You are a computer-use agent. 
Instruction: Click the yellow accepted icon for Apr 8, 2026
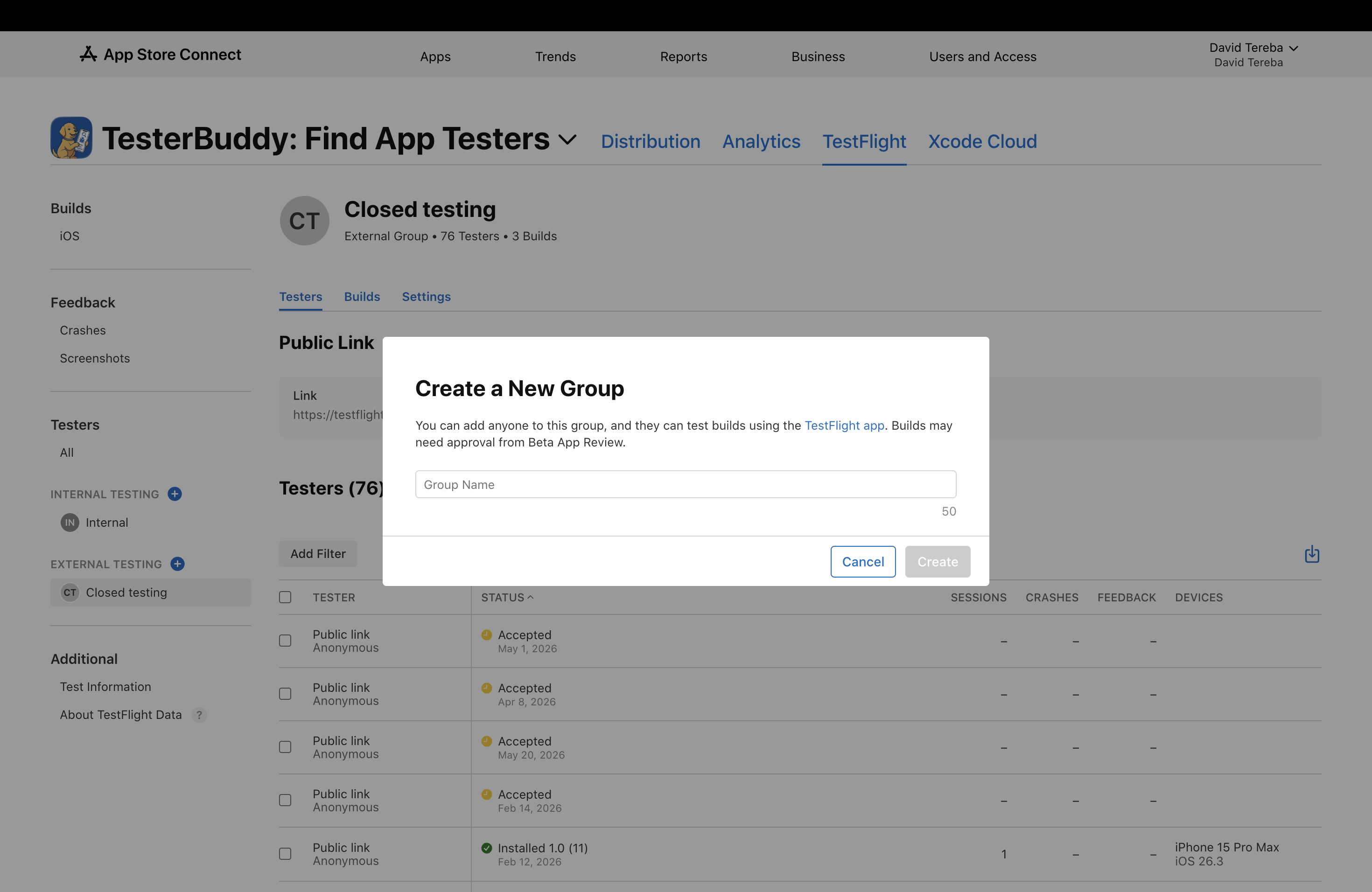click(x=487, y=688)
